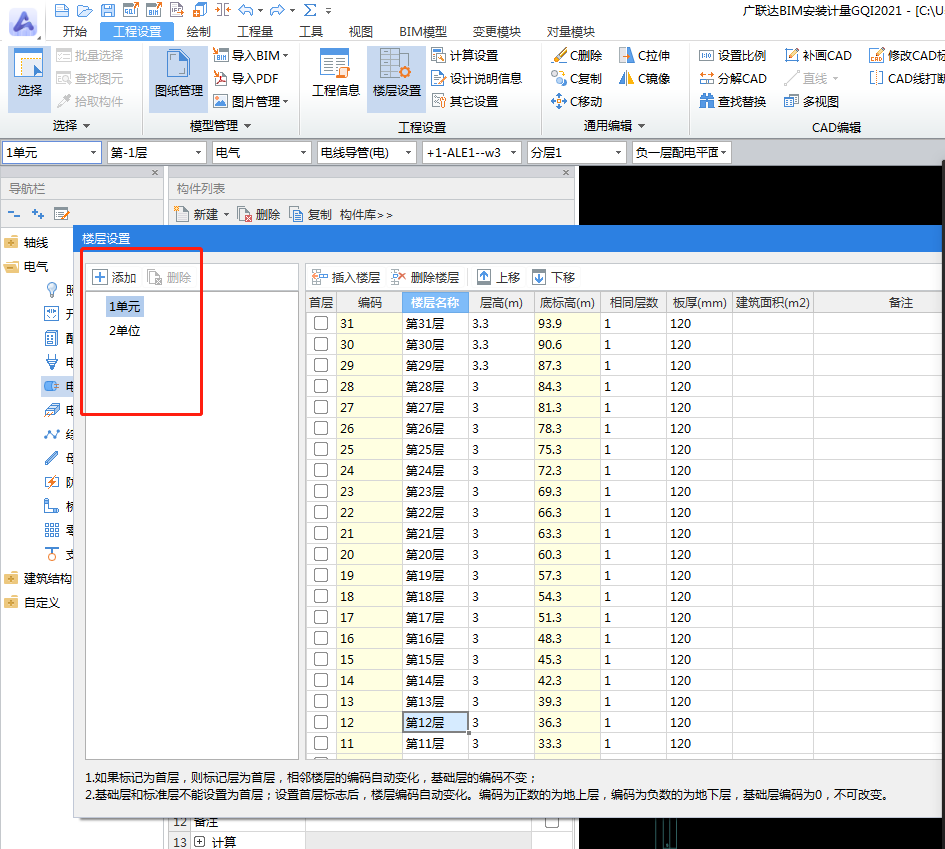Select 1单元 in the unit list
This screenshot has height=849, width=945.
click(x=125, y=306)
